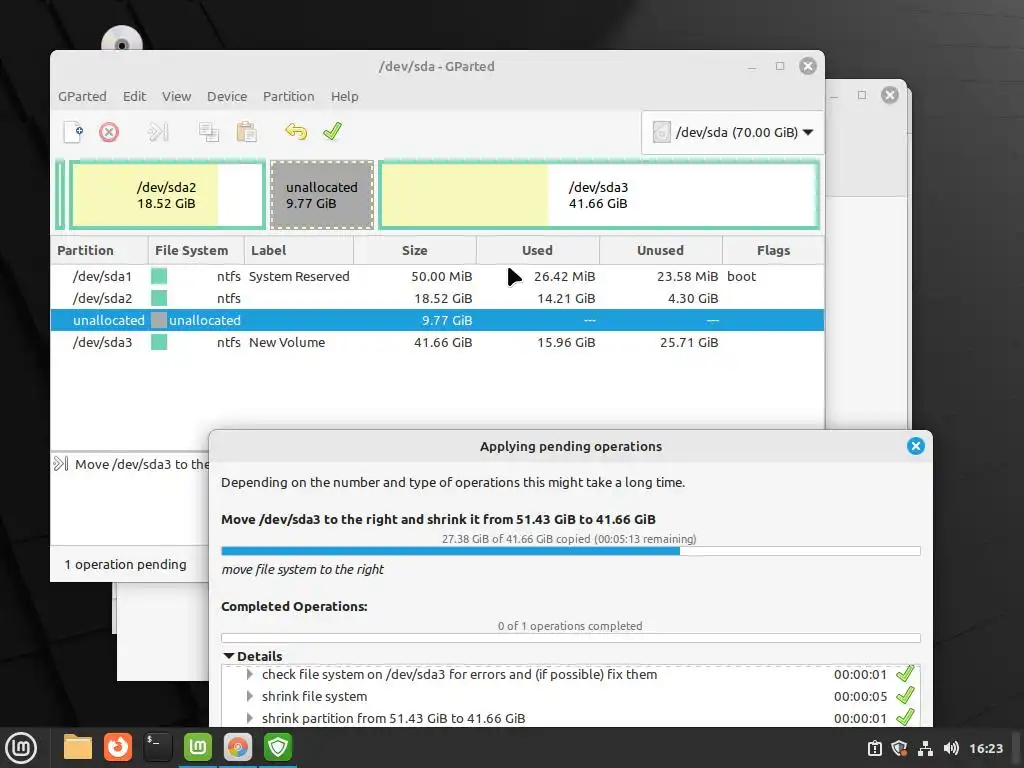Open the /dev/sda device selector dropdown

point(732,133)
